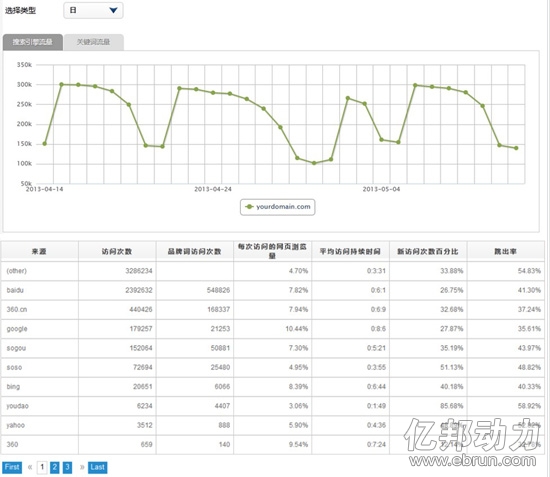The height and width of the screenshot is (477, 550).
Task: Sort by the 来源 column header
Action: coord(39,251)
